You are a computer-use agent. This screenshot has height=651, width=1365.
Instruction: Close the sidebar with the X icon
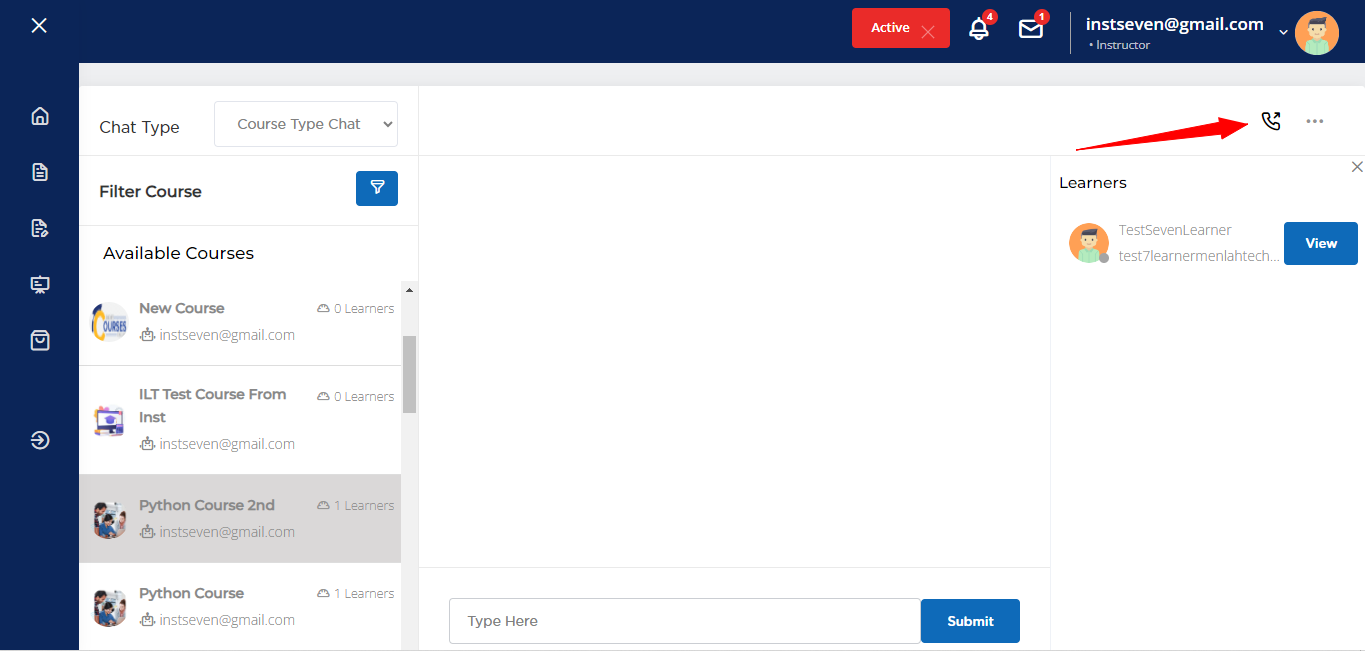coord(39,25)
